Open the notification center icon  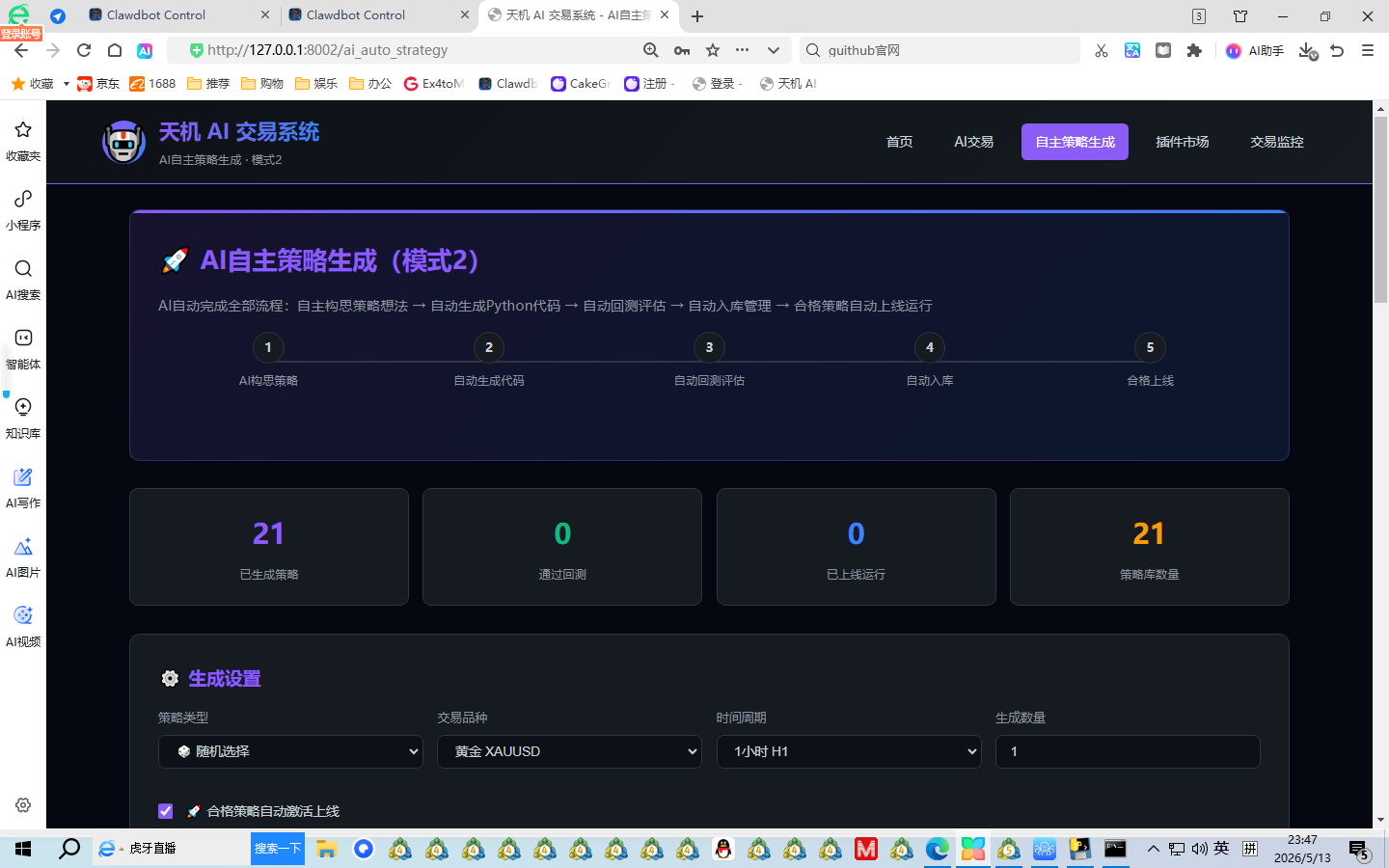point(1359,851)
